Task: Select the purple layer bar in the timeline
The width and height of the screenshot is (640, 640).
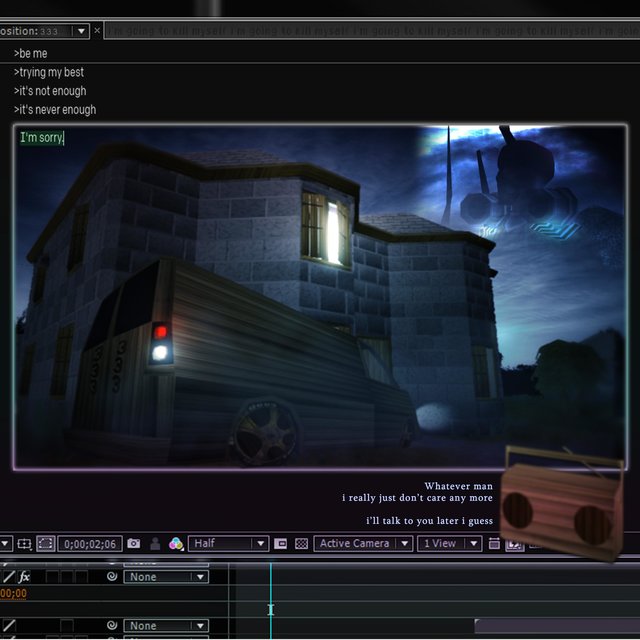Action: pos(557,626)
